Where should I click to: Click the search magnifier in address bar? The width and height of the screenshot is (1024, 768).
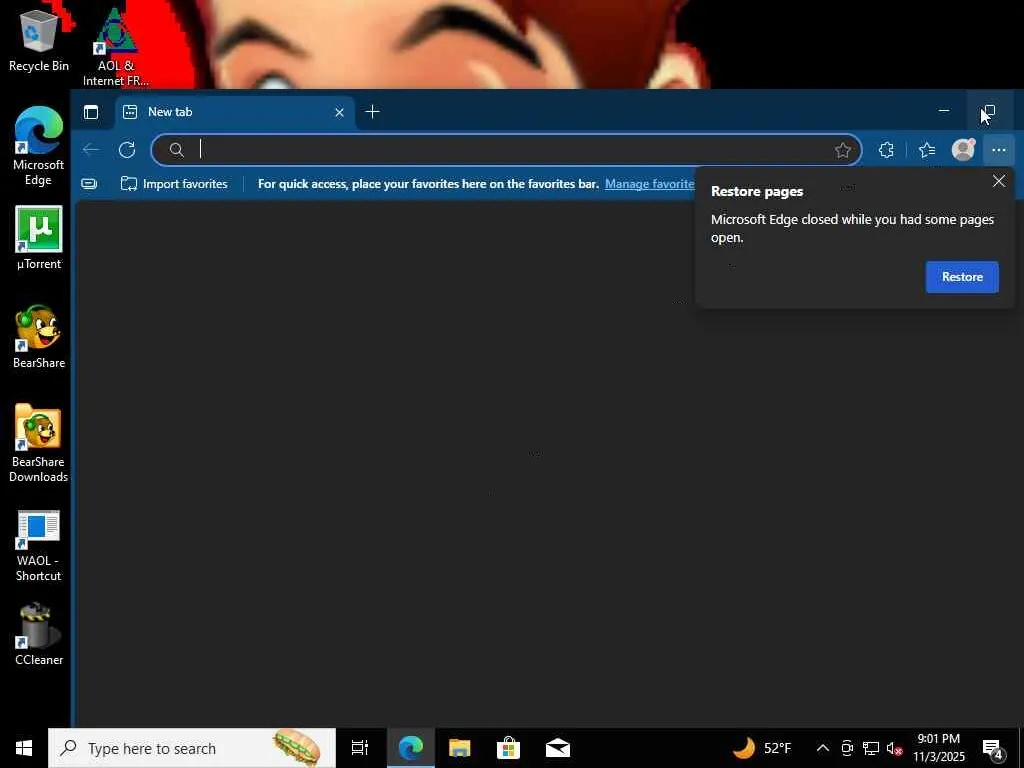click(176, 150)
